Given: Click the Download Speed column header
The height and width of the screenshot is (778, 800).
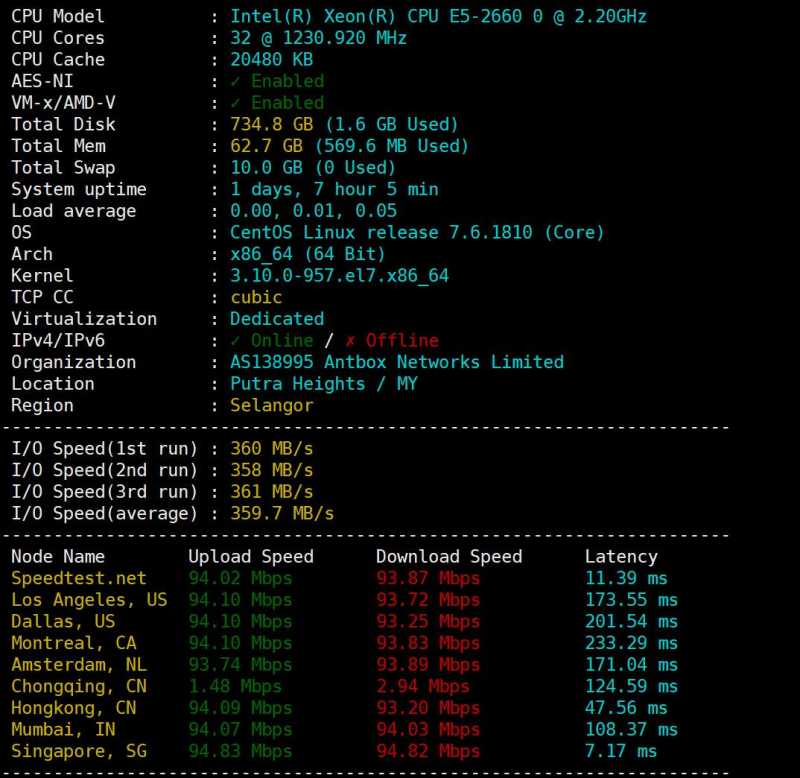Looking at the screenshot, I should pyautogui.click(x=449, y=557).
